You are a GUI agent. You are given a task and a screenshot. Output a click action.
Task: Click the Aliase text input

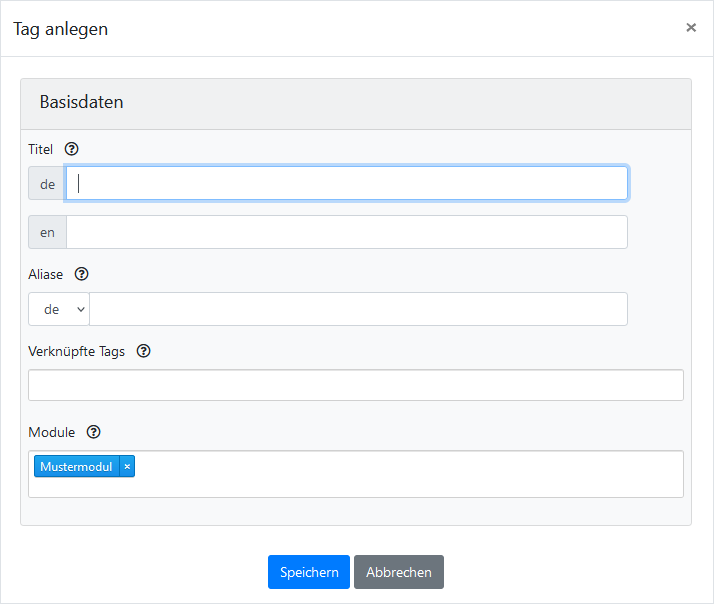tap(358, 310)
